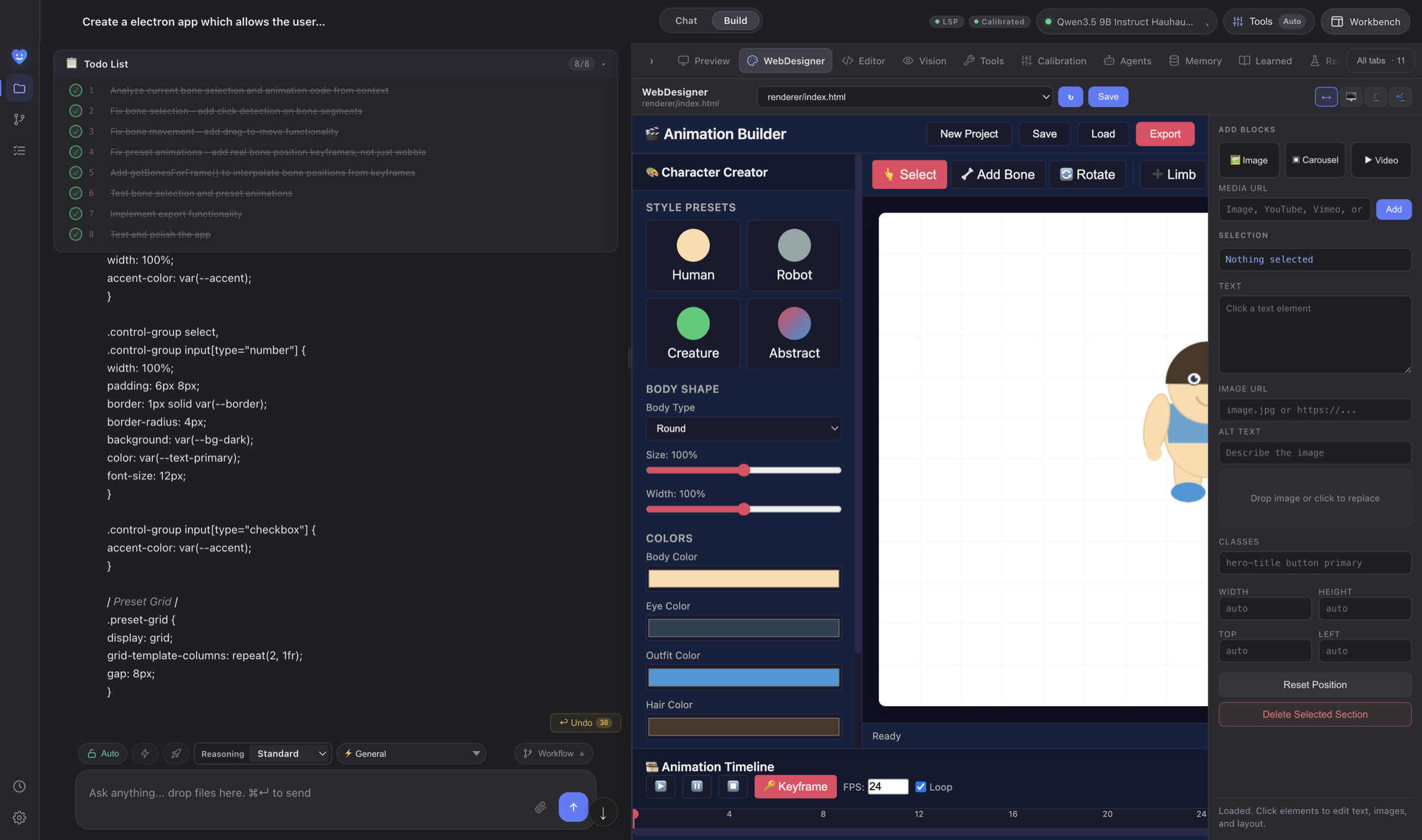Open the renderer/index.html file dropdown
This screenshot has height=840, width=1422.
[x=905, y=97]
